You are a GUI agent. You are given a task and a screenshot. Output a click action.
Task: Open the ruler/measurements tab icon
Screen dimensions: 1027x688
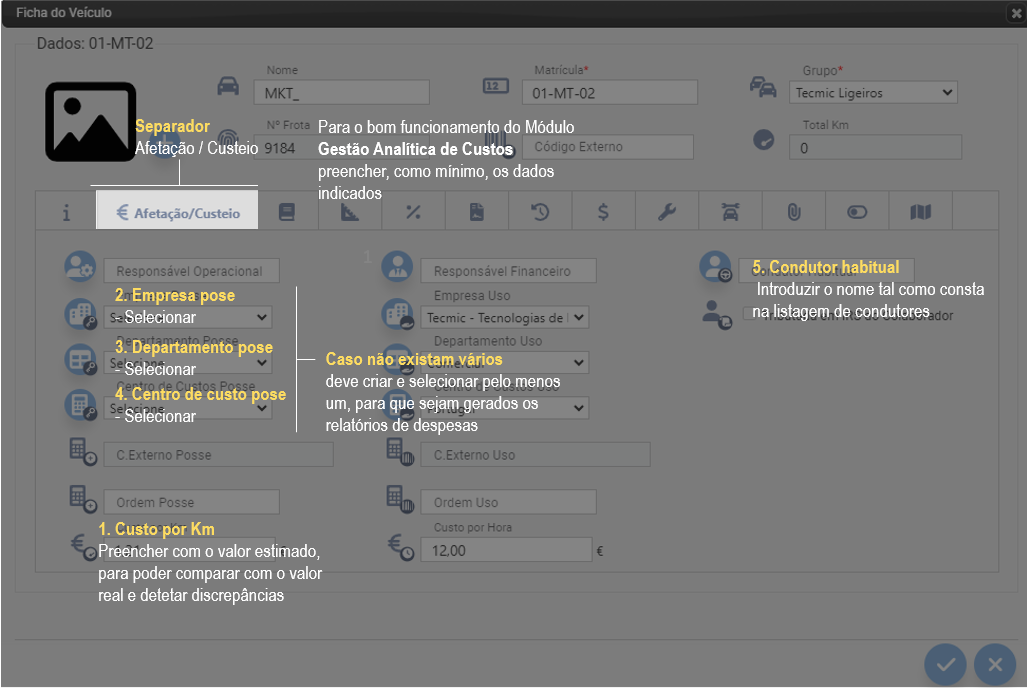tap(350, 212)
